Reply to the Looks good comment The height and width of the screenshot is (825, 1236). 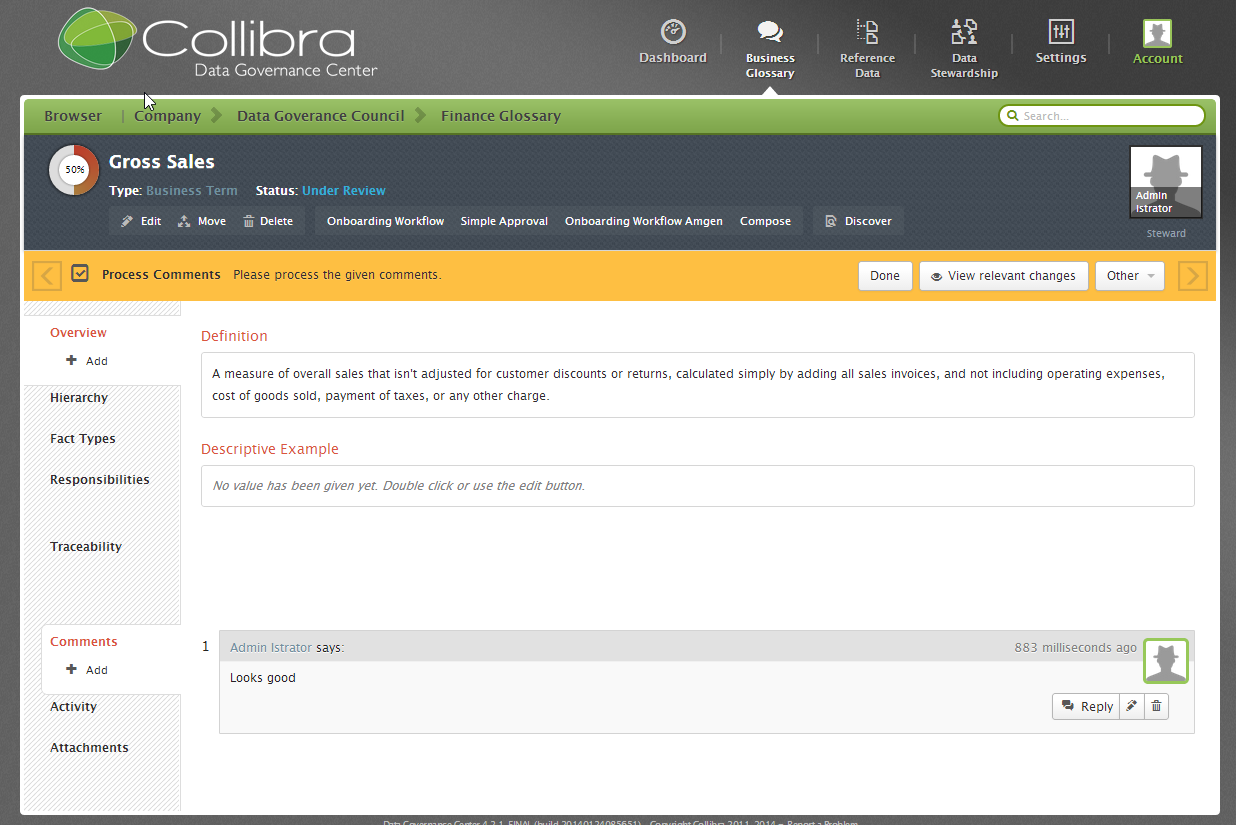[1086, 706]
